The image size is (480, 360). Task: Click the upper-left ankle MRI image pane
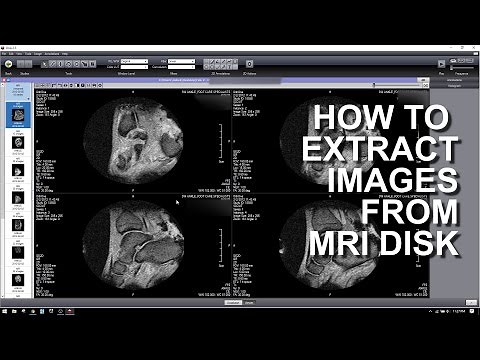click(x=133, y=141)
